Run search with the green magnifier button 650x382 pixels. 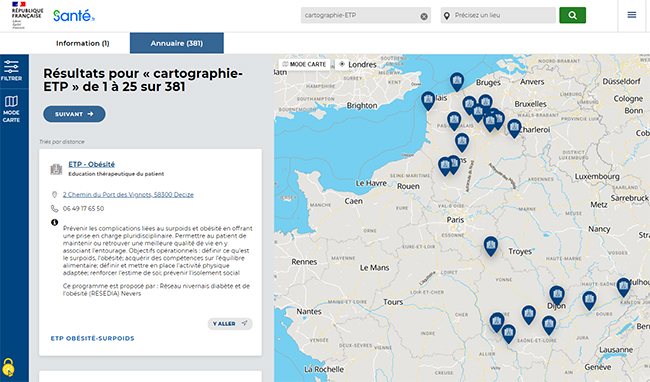click(x=572, y=15)
